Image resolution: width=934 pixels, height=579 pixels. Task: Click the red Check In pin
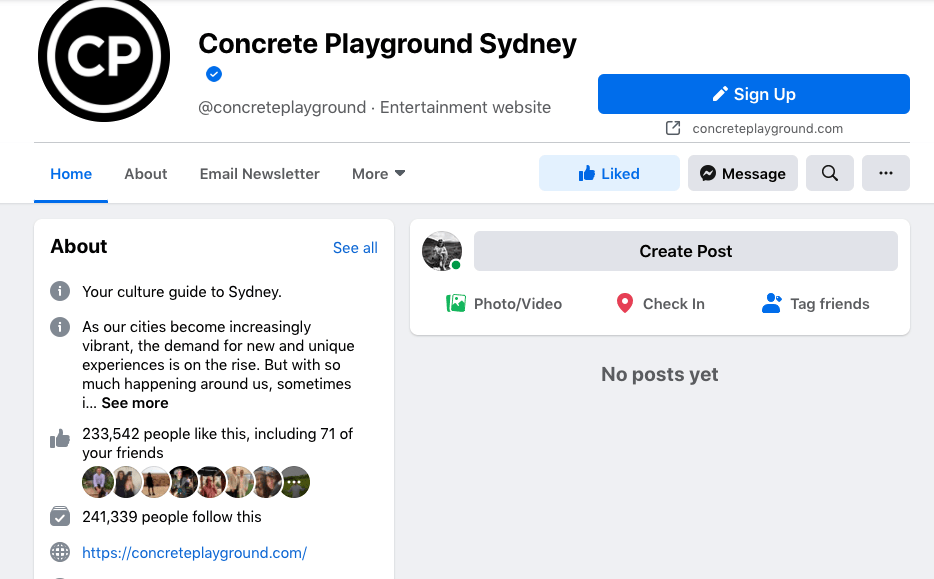click(625, 303)
